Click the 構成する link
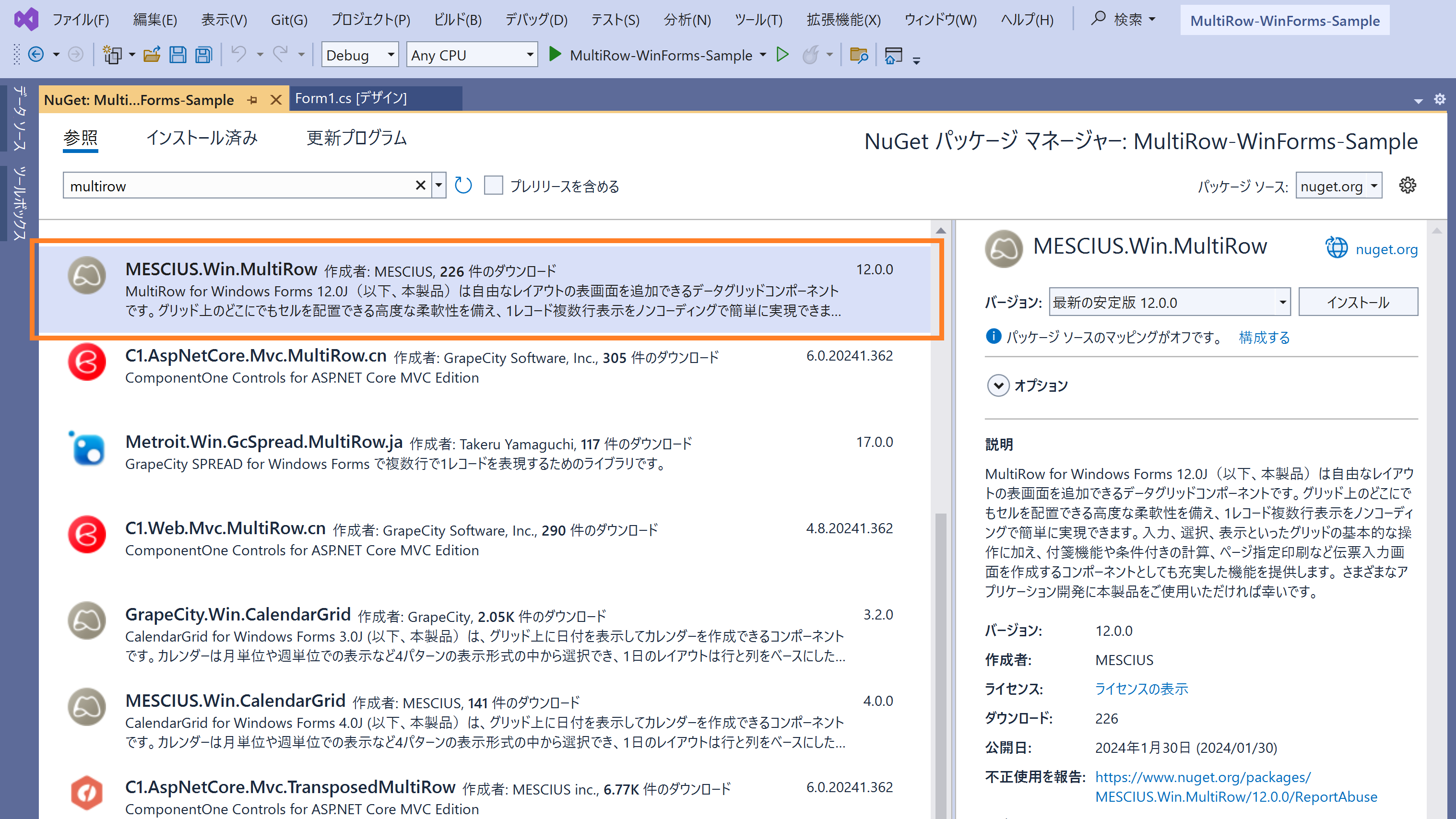 click(1265, 337)
